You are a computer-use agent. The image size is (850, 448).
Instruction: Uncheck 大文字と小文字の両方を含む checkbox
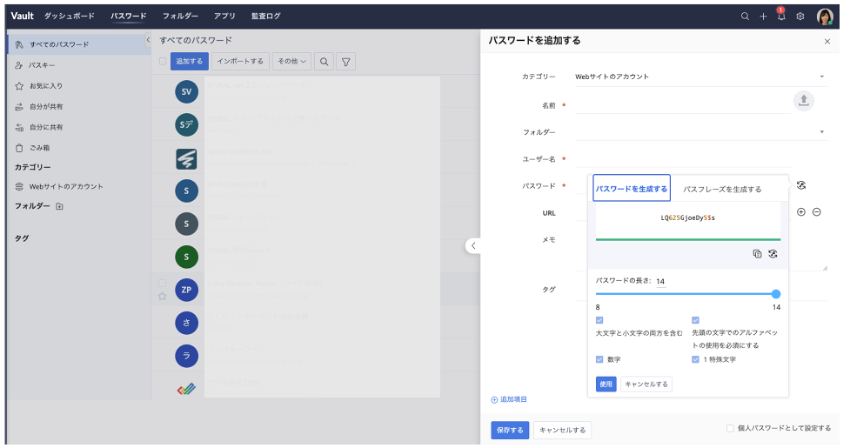tap(600, 320)
